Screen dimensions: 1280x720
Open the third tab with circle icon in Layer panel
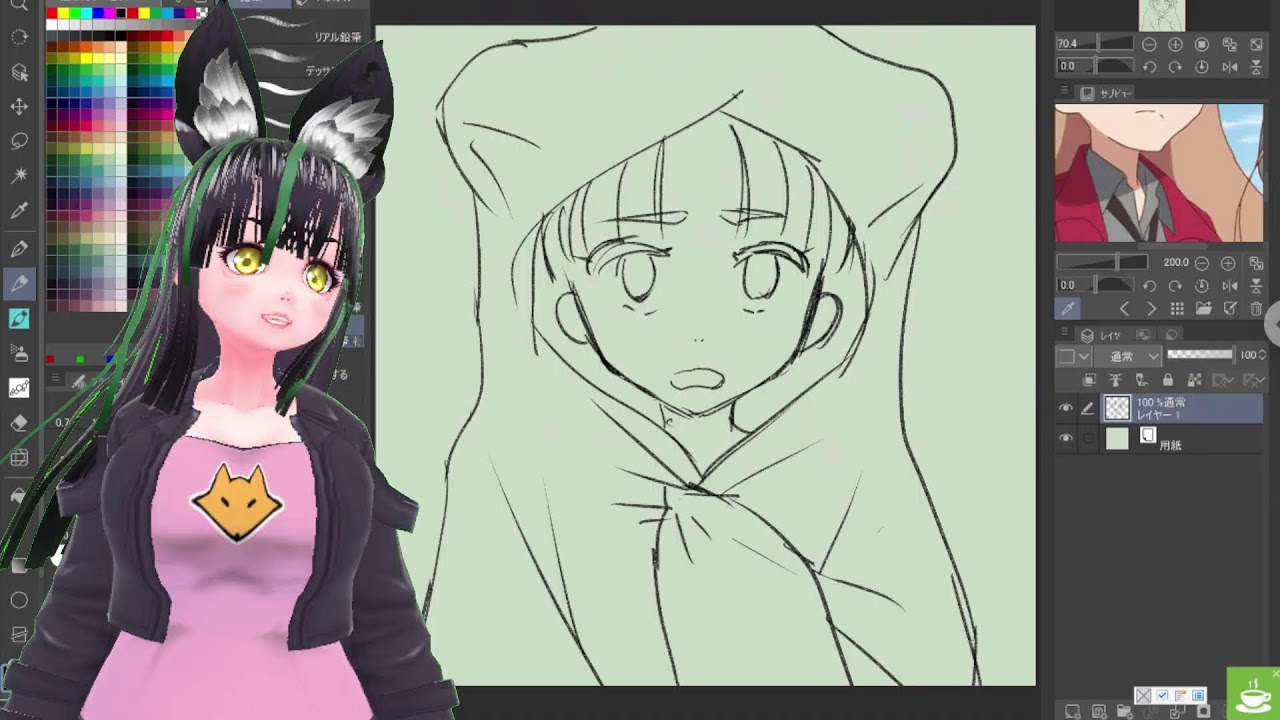pos(1171,335)
